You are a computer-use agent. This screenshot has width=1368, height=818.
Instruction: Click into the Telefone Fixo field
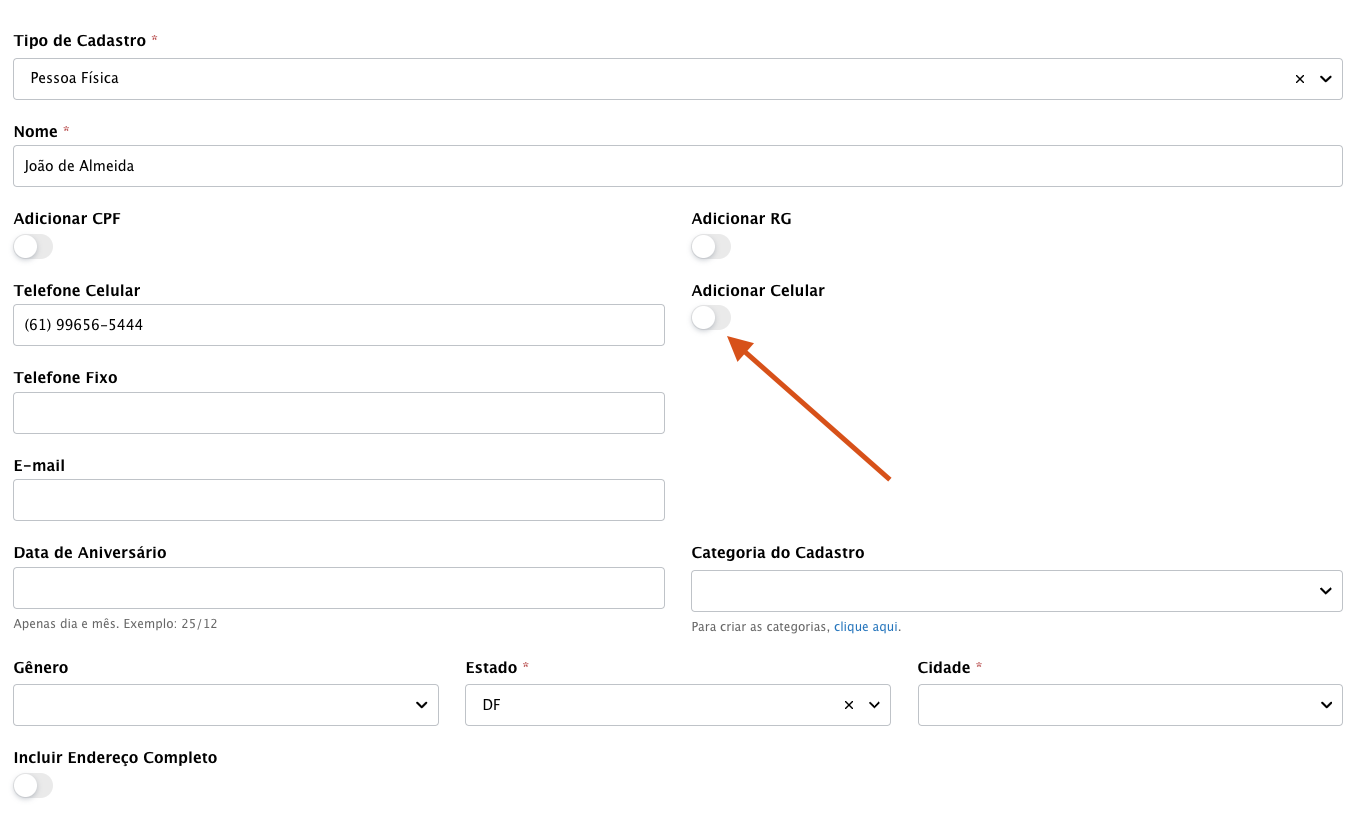point(338,413)
